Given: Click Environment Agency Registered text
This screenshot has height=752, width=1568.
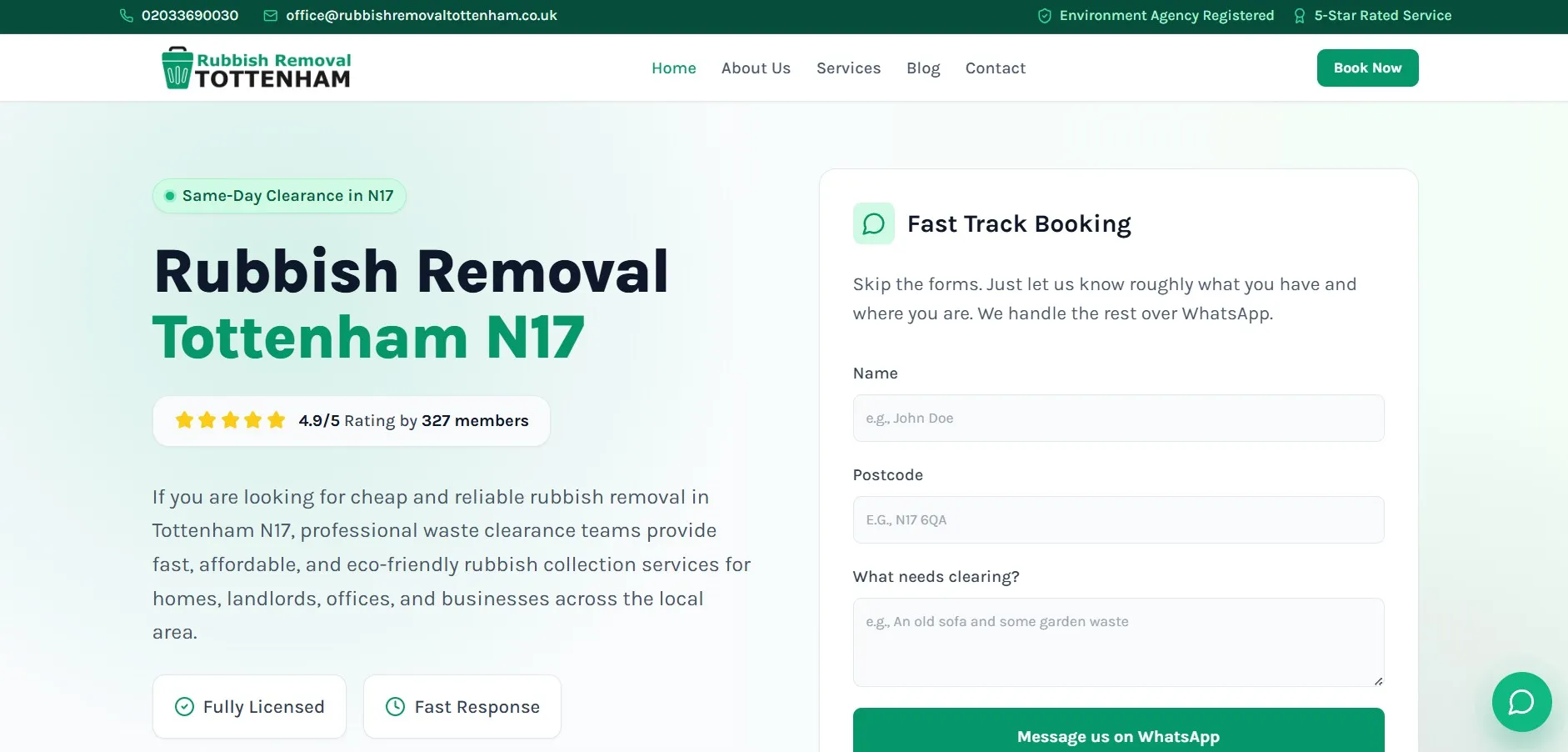Looking at the screenshot, I should (1166, 16).
